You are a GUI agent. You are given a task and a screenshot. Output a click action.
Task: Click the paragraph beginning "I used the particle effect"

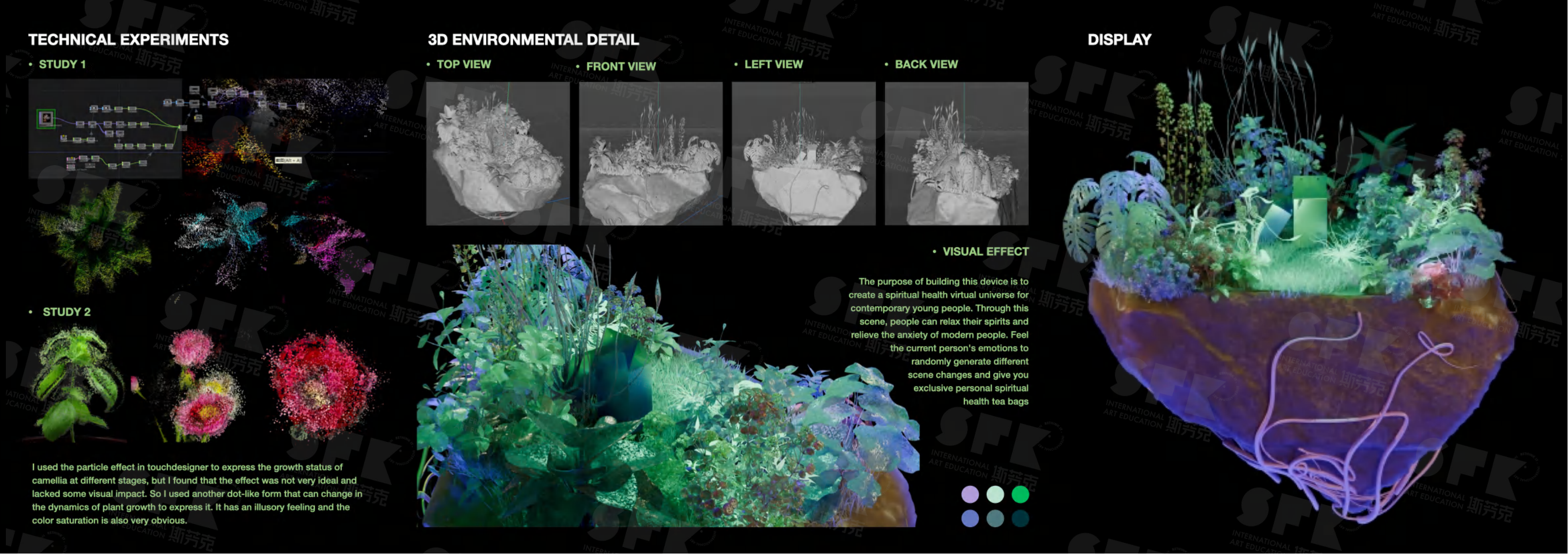pos(197,494)
